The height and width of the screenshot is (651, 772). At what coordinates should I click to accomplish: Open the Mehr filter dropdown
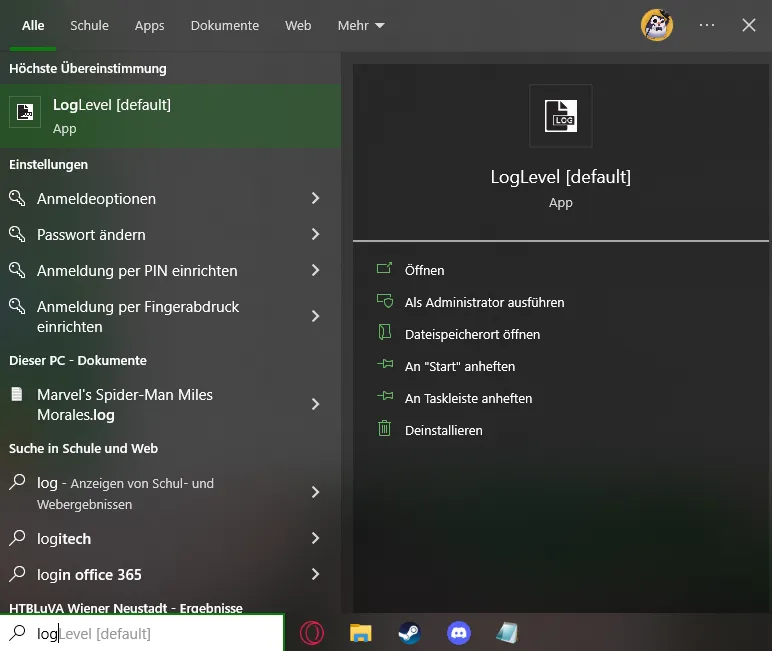click(x=361, y=26)
